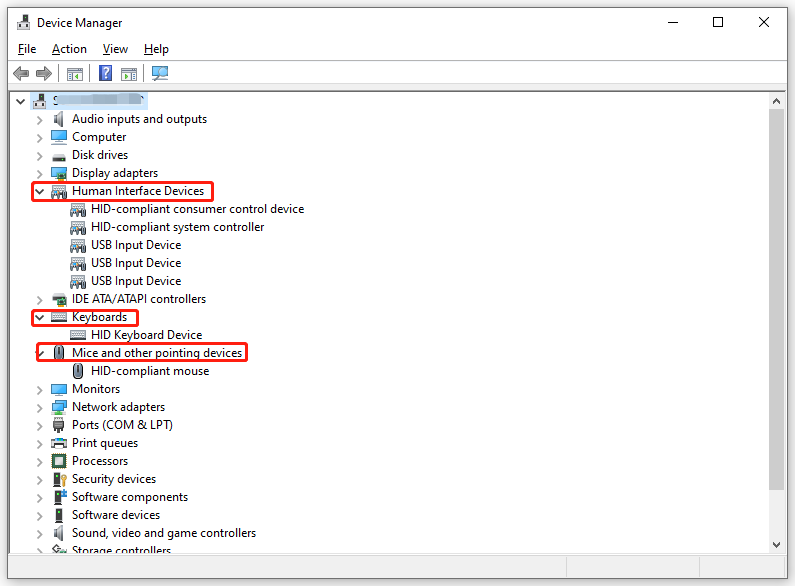Image resolution: width=795 pixels, height=586 pixels.
Task: Expand Audio inputs and outputs node
Action: pyautogui.click(x=40, y=120)
